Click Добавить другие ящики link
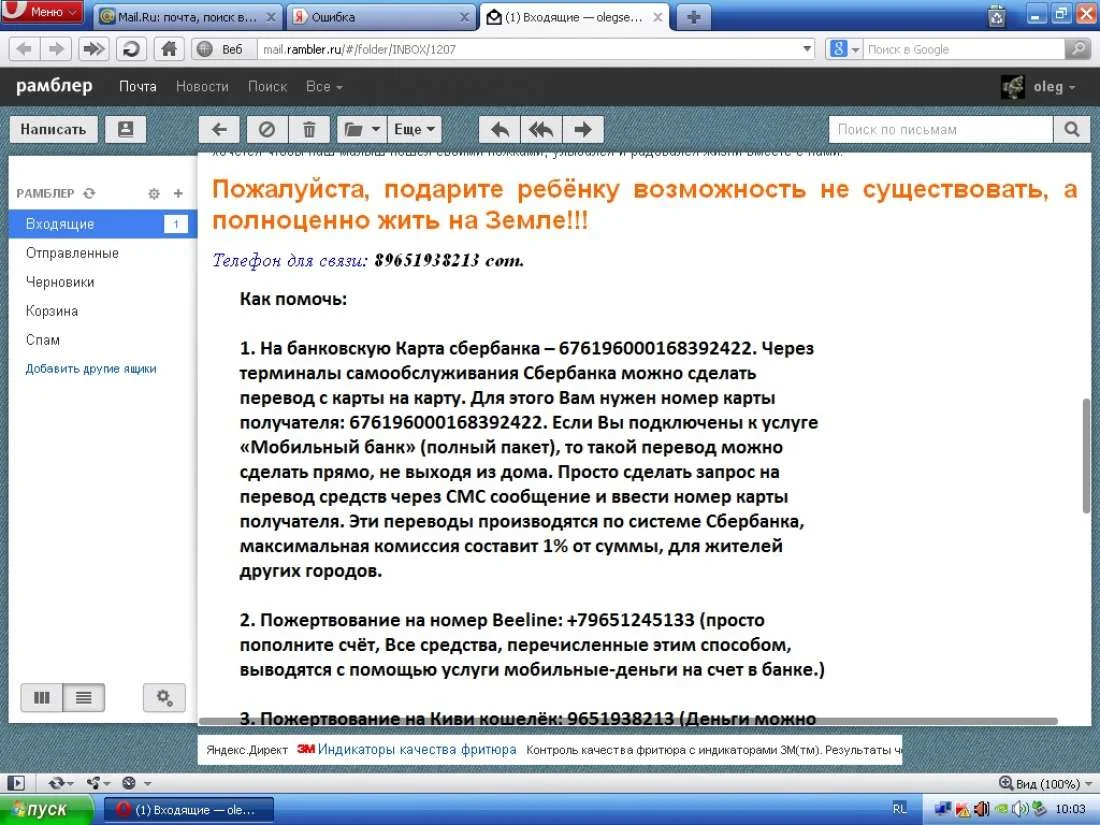This screenshot has width=1100, height=825. tap(91, 368)
